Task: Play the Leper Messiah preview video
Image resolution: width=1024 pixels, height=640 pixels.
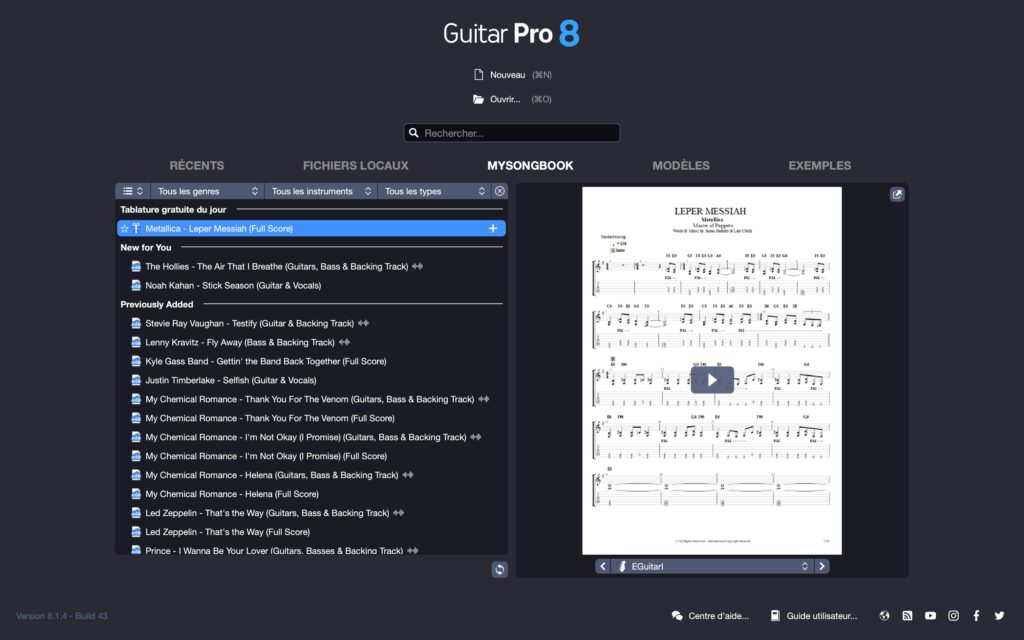Action: coord(711,379)
